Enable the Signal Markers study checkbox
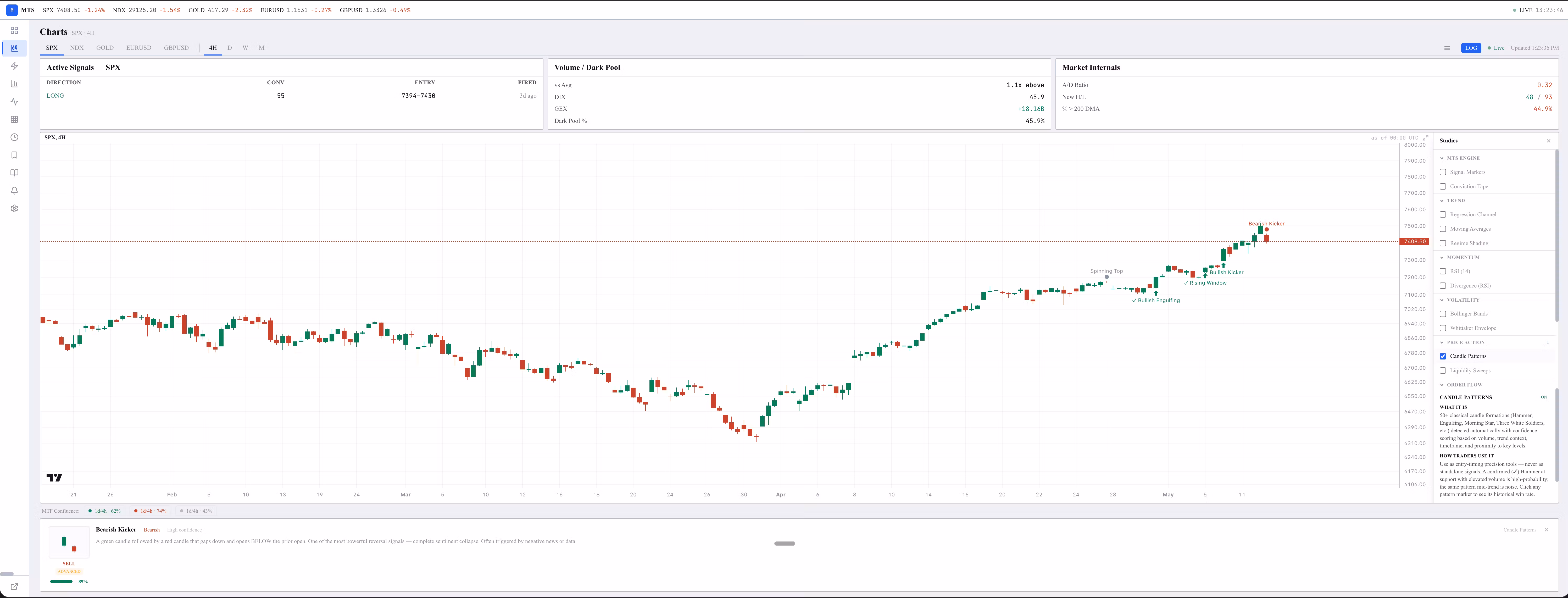 tap(1443, 172)
